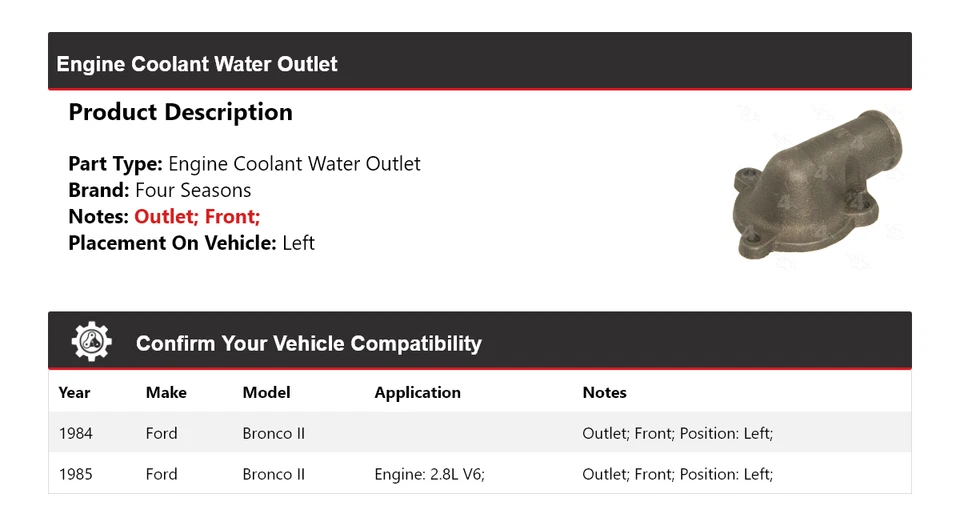Screen dimensions: 960x526
Task: Click the Year column header
Action: click(74, 393)
